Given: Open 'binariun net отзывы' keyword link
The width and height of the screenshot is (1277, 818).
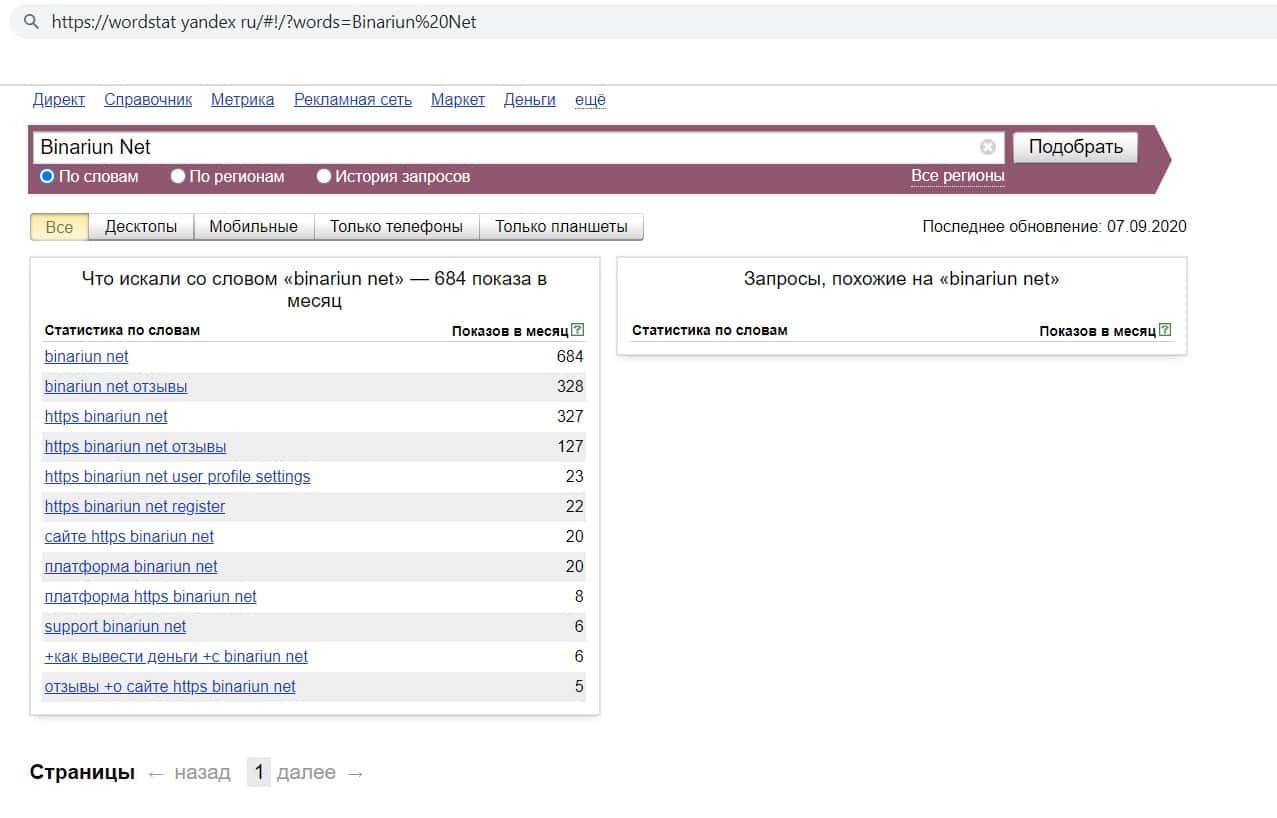Looking at the screenshot, I should pyautogui.click(x=116, y=386).
